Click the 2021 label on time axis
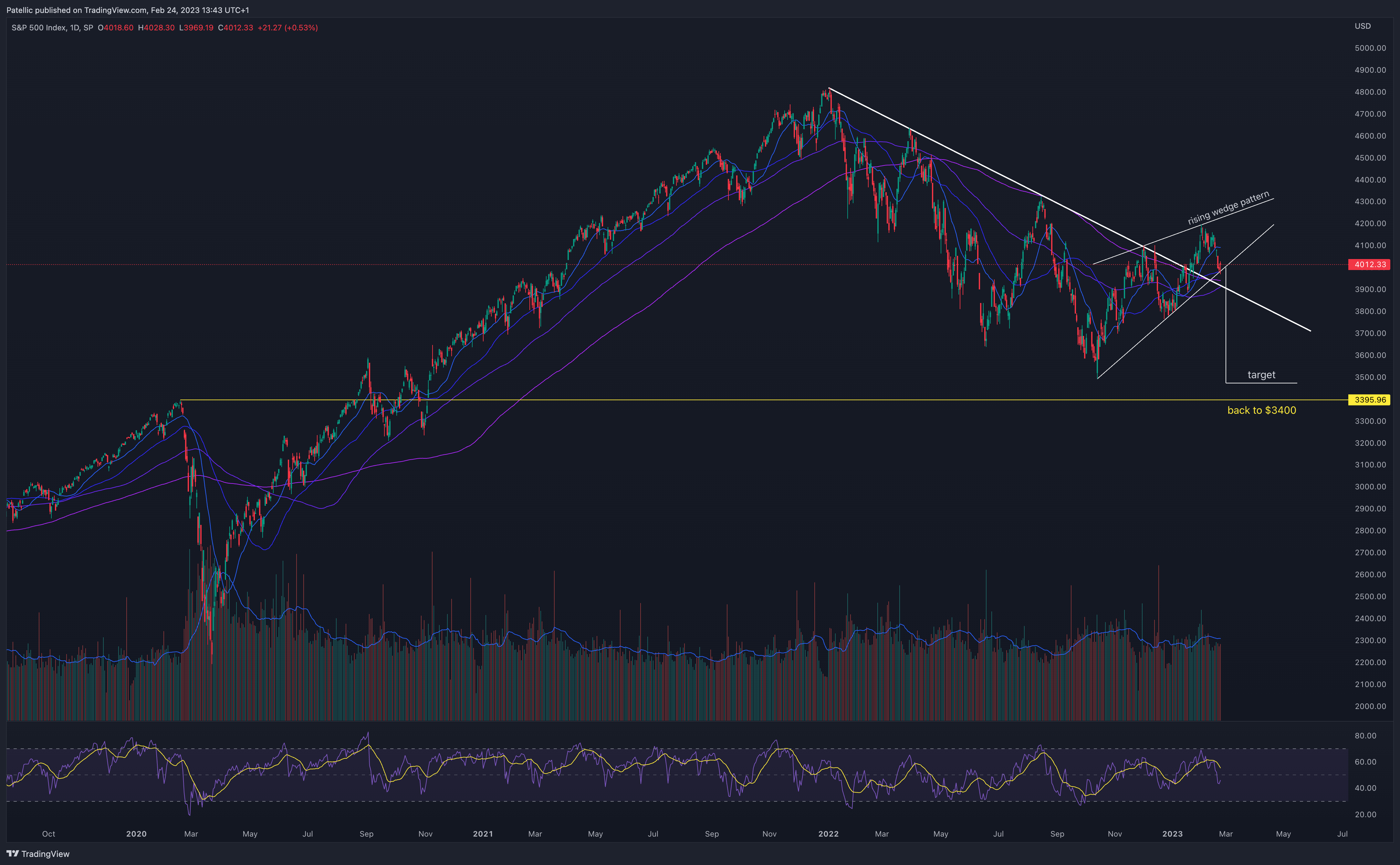The height and width of the screenshot is (865, 1400). [482, 834]
